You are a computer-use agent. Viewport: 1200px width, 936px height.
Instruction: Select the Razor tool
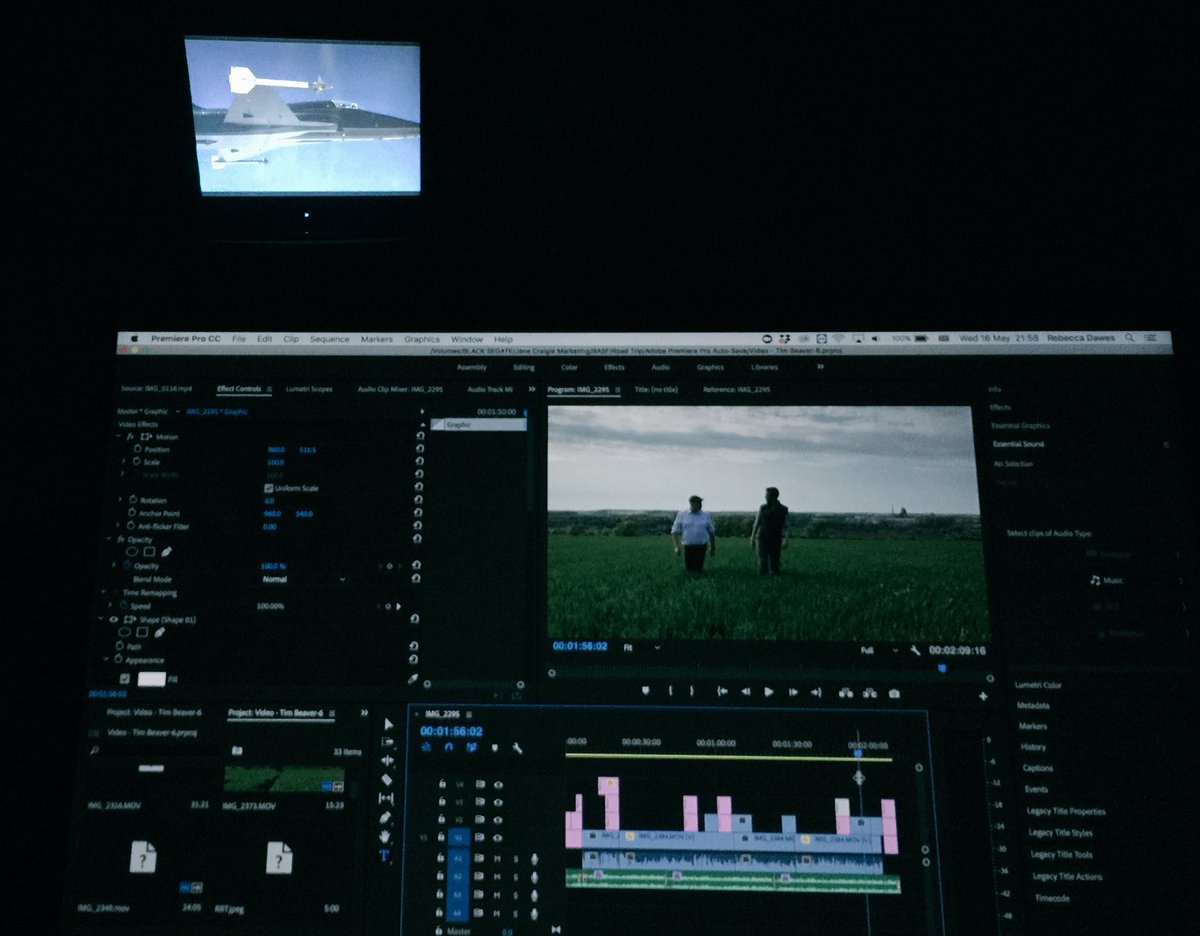(x=388, y=780)
